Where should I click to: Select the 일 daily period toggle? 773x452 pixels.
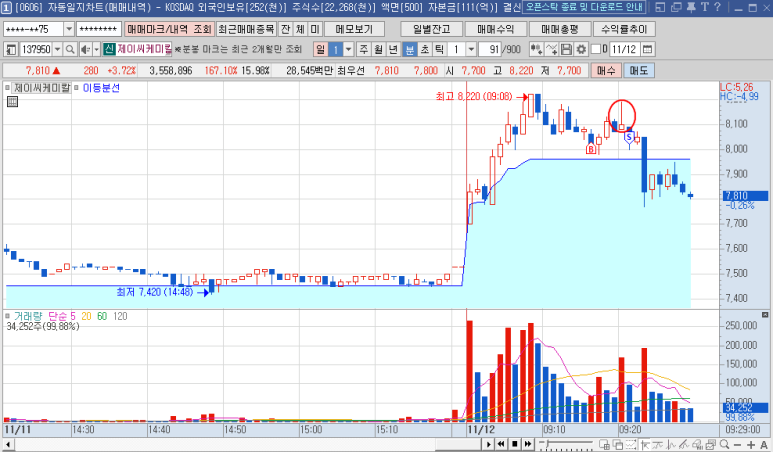[320, 49]
